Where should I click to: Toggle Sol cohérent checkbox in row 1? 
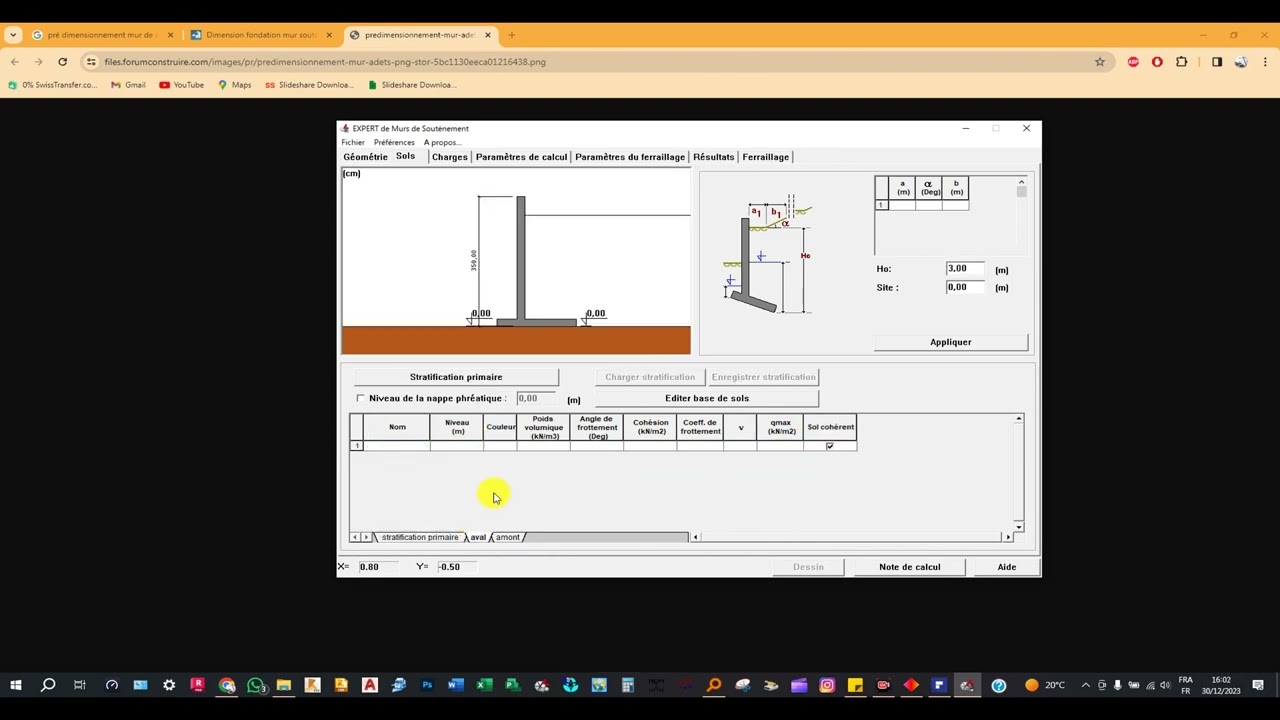tap(829, 446)
